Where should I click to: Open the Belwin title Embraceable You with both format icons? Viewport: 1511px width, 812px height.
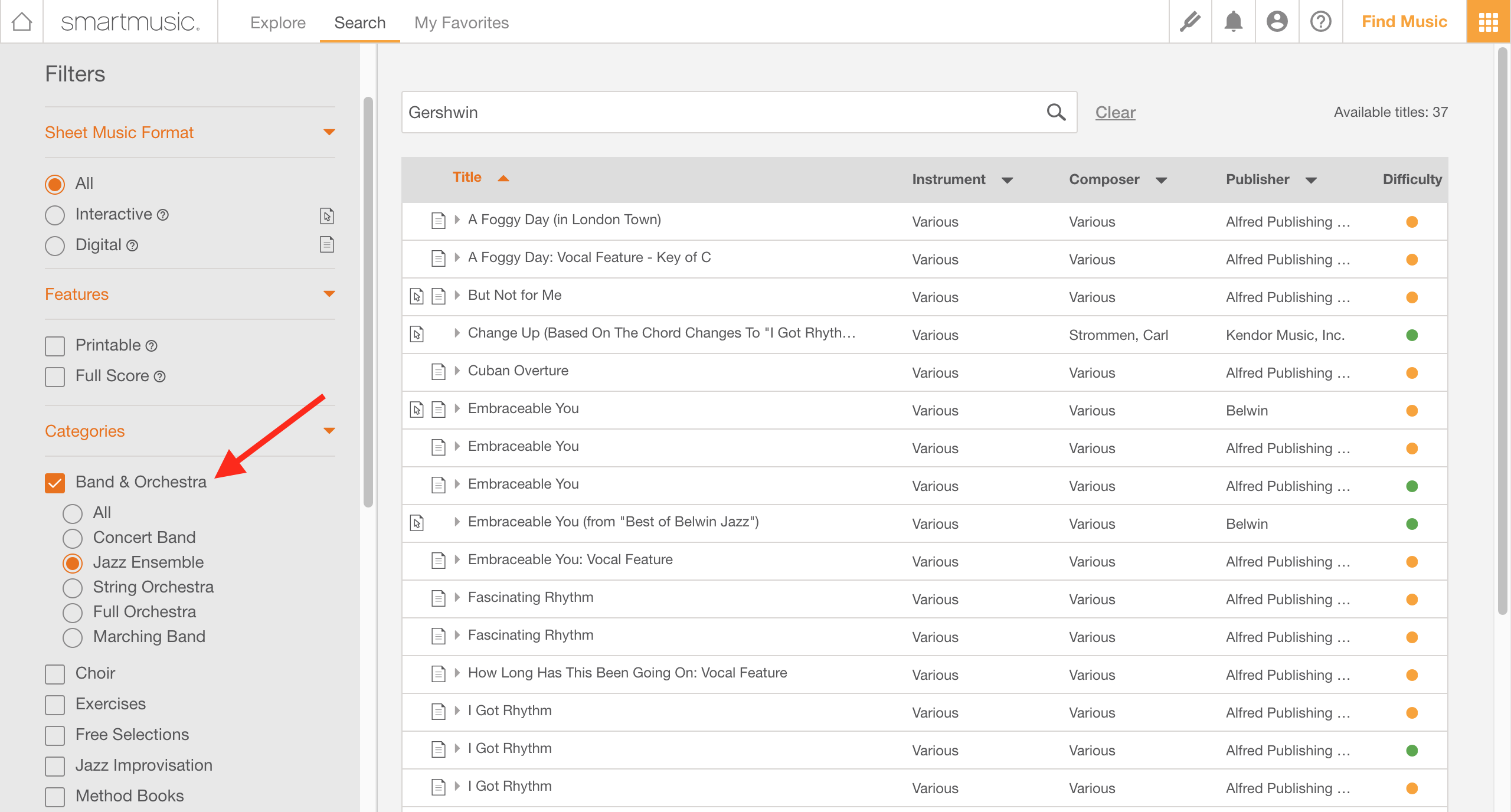coord(523,408)
